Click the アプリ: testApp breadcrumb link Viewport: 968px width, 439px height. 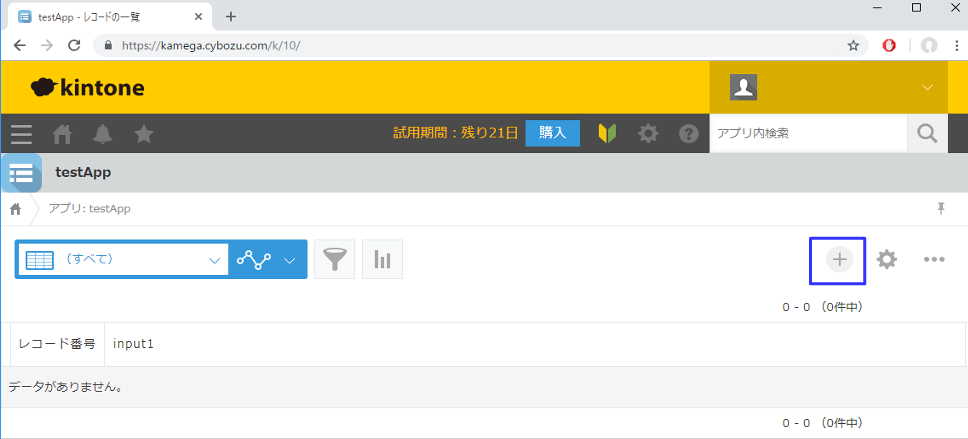coord(90,209)
